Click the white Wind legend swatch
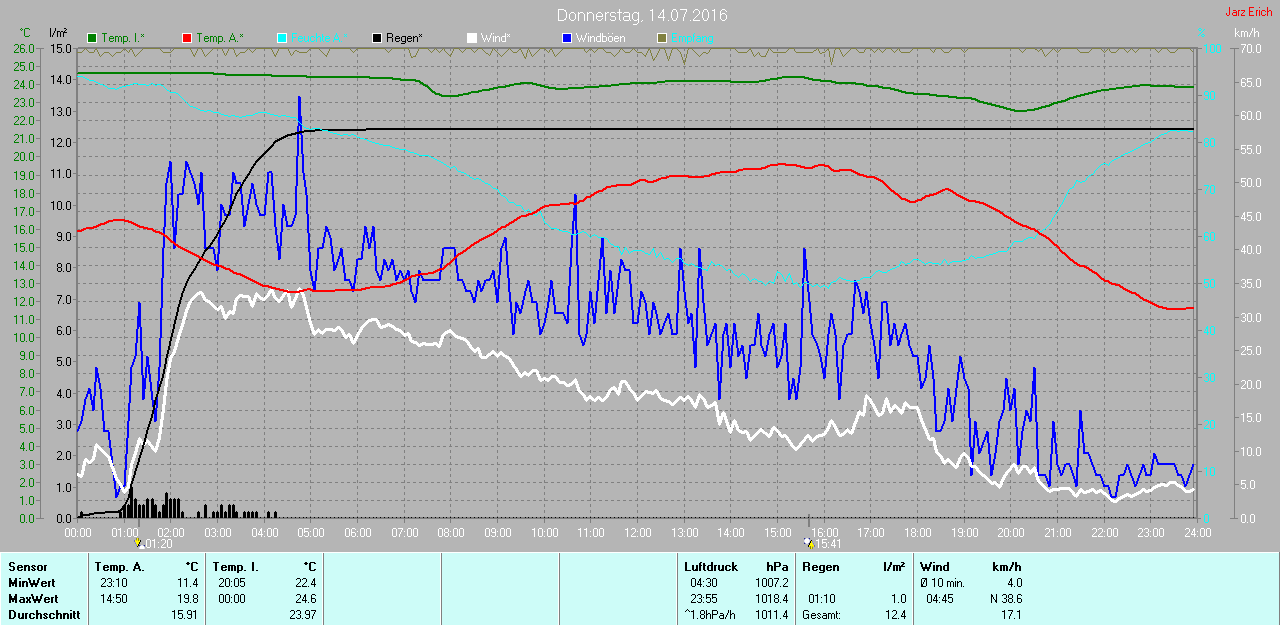This screenshot has width=1280, height=625. click(471, 38)
